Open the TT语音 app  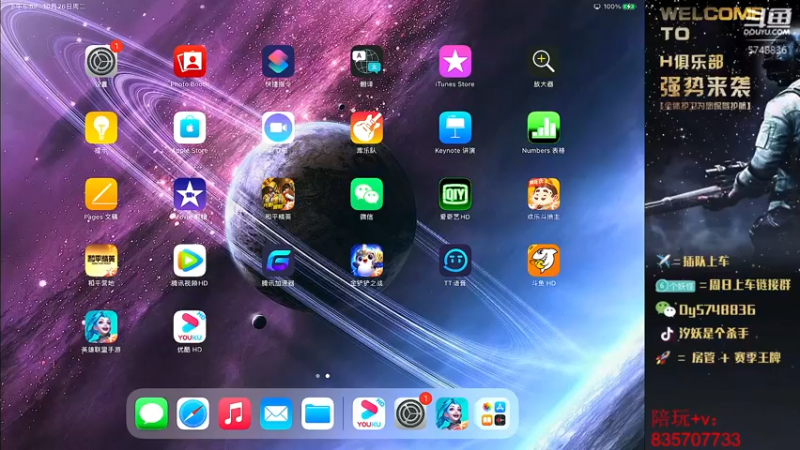[x=455, y=261]
